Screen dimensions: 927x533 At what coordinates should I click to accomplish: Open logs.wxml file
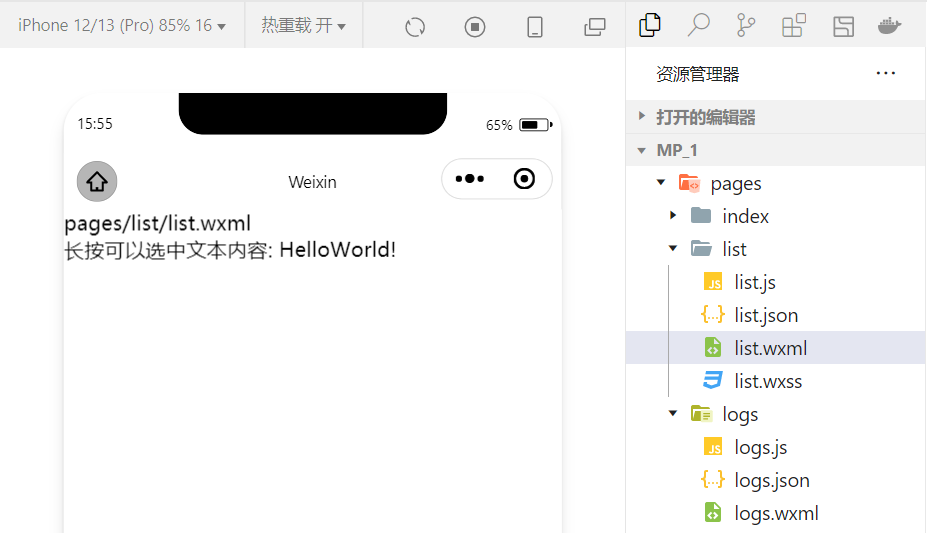pos(776,514)
